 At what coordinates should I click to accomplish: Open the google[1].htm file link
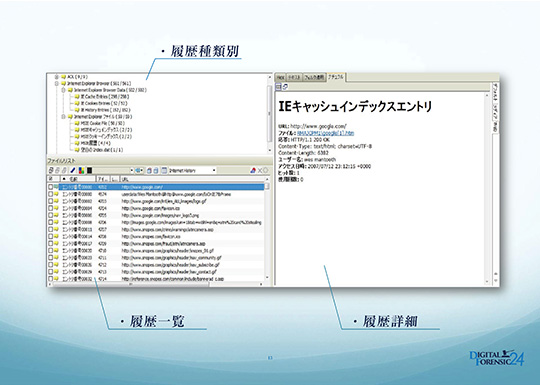(x=325, y=133)
